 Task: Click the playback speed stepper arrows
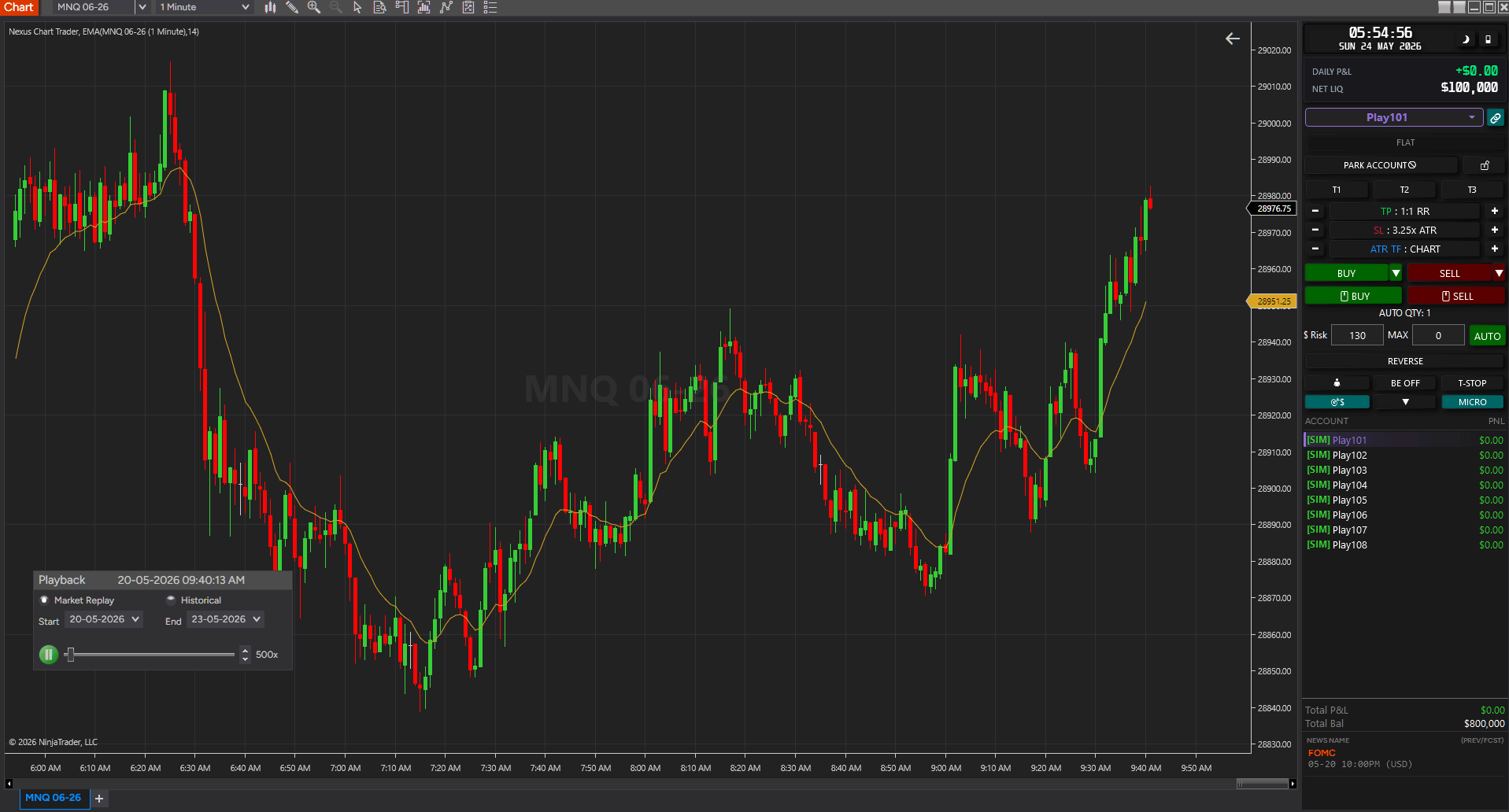coord(245,655)
